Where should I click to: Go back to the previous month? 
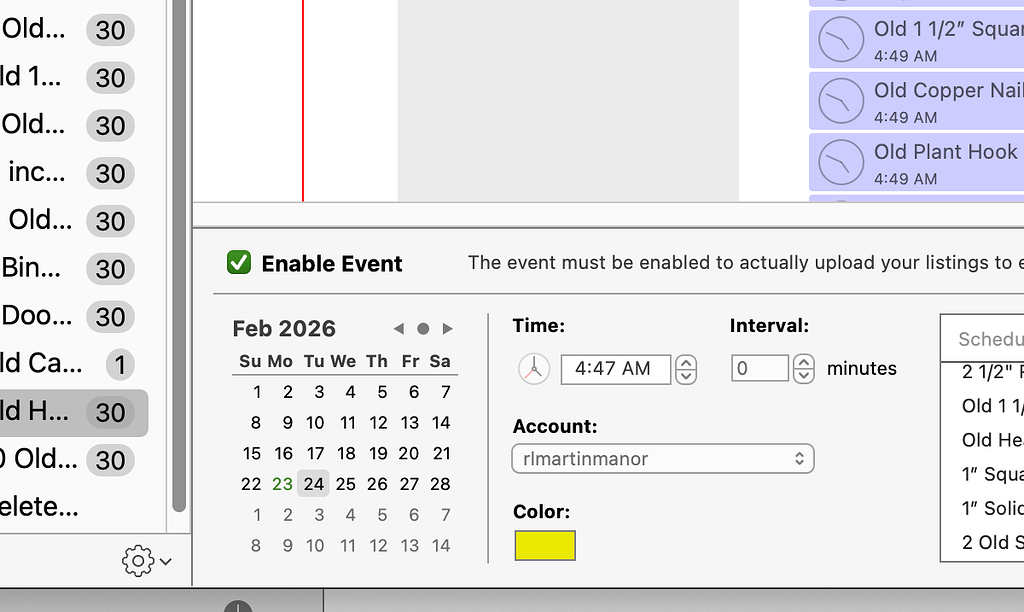(x=397, y=328)
